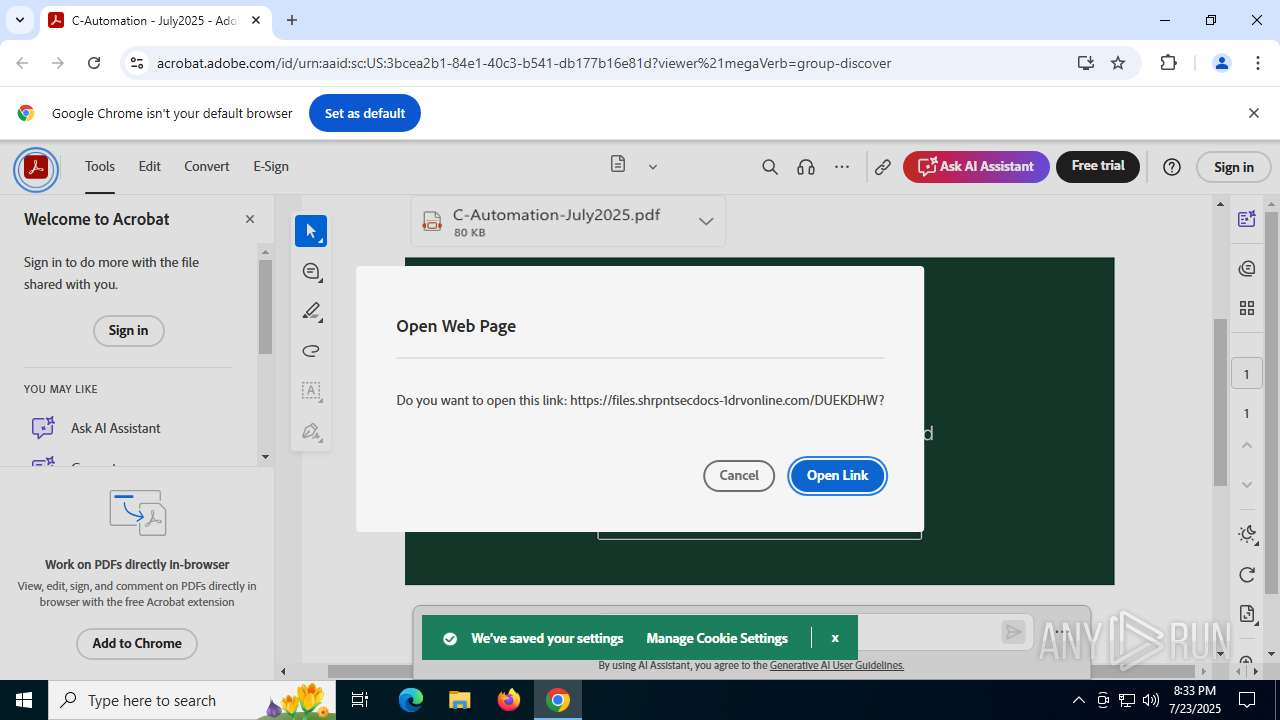This screenshot has width=1280, height=720.
Task: Click Ask AI Assistant icon in You May Like
Action: [43, 428]
